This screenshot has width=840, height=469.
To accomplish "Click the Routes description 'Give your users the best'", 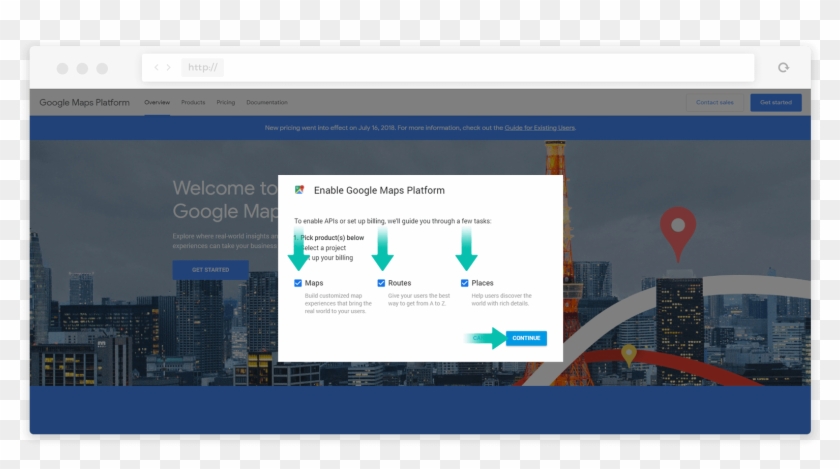I will (x=419, y=296).
